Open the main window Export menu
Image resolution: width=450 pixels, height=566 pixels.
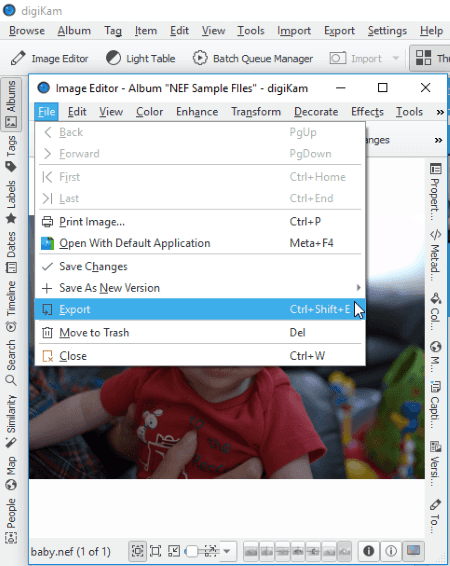click(x=339, y=31)
